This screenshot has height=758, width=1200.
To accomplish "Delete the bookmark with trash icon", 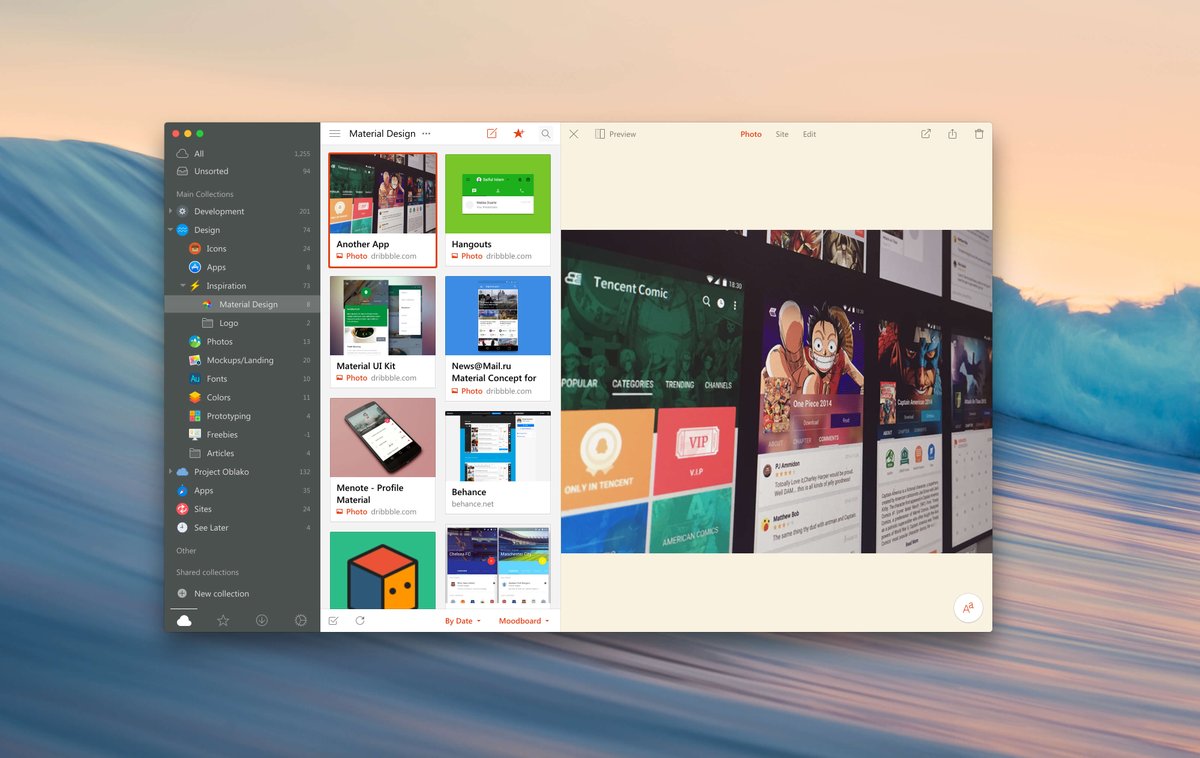I will [x=979, y=134].
